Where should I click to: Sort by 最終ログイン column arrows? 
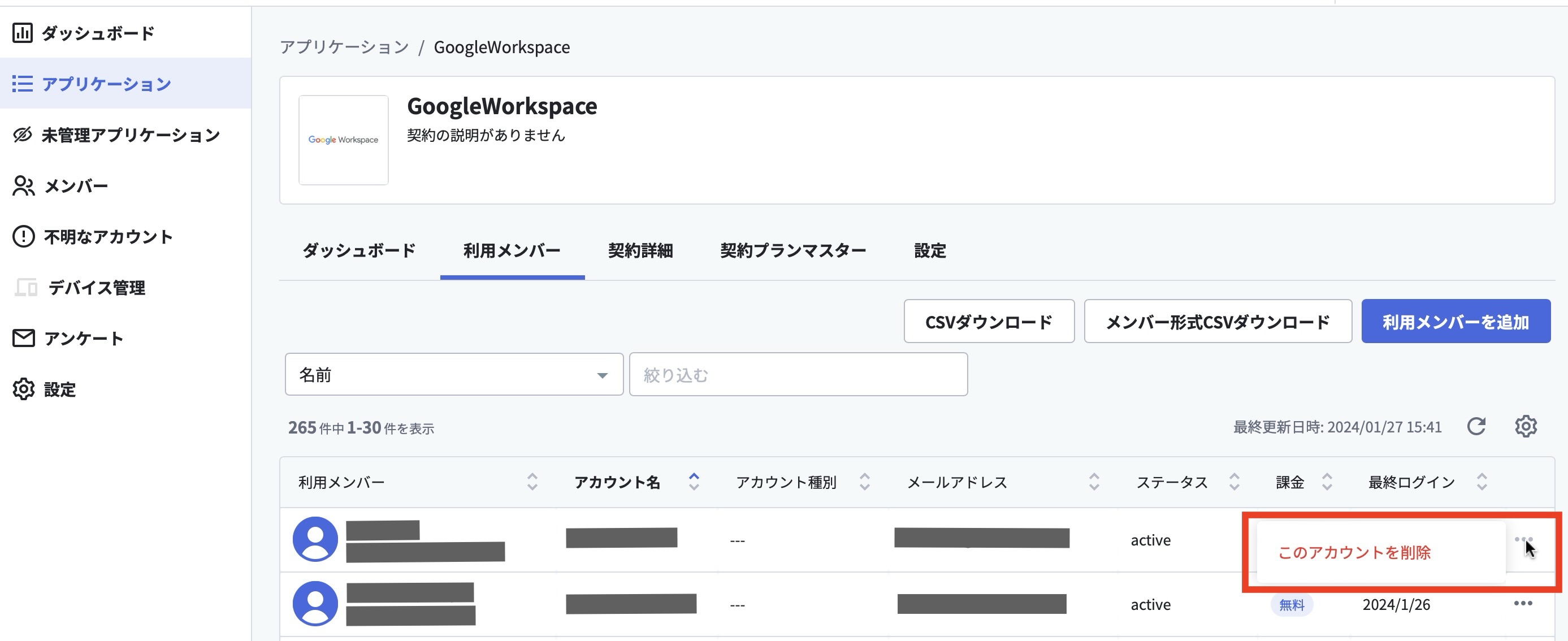point(1482,482)
